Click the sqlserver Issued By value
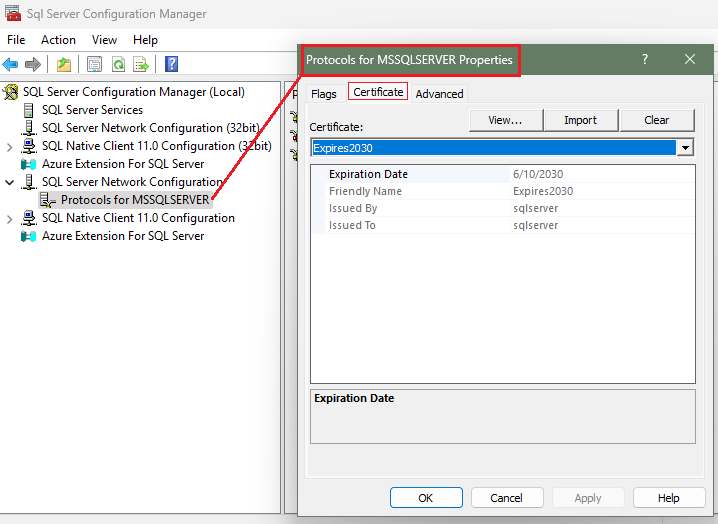This screenshot has height=524, width=718. point(536,208)
